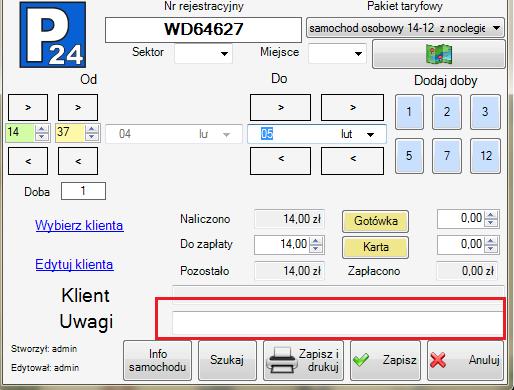The width and height of the screenshot is (514, 390).
Task: Click left > button above Do date
Action: click(x=280, y=107)
